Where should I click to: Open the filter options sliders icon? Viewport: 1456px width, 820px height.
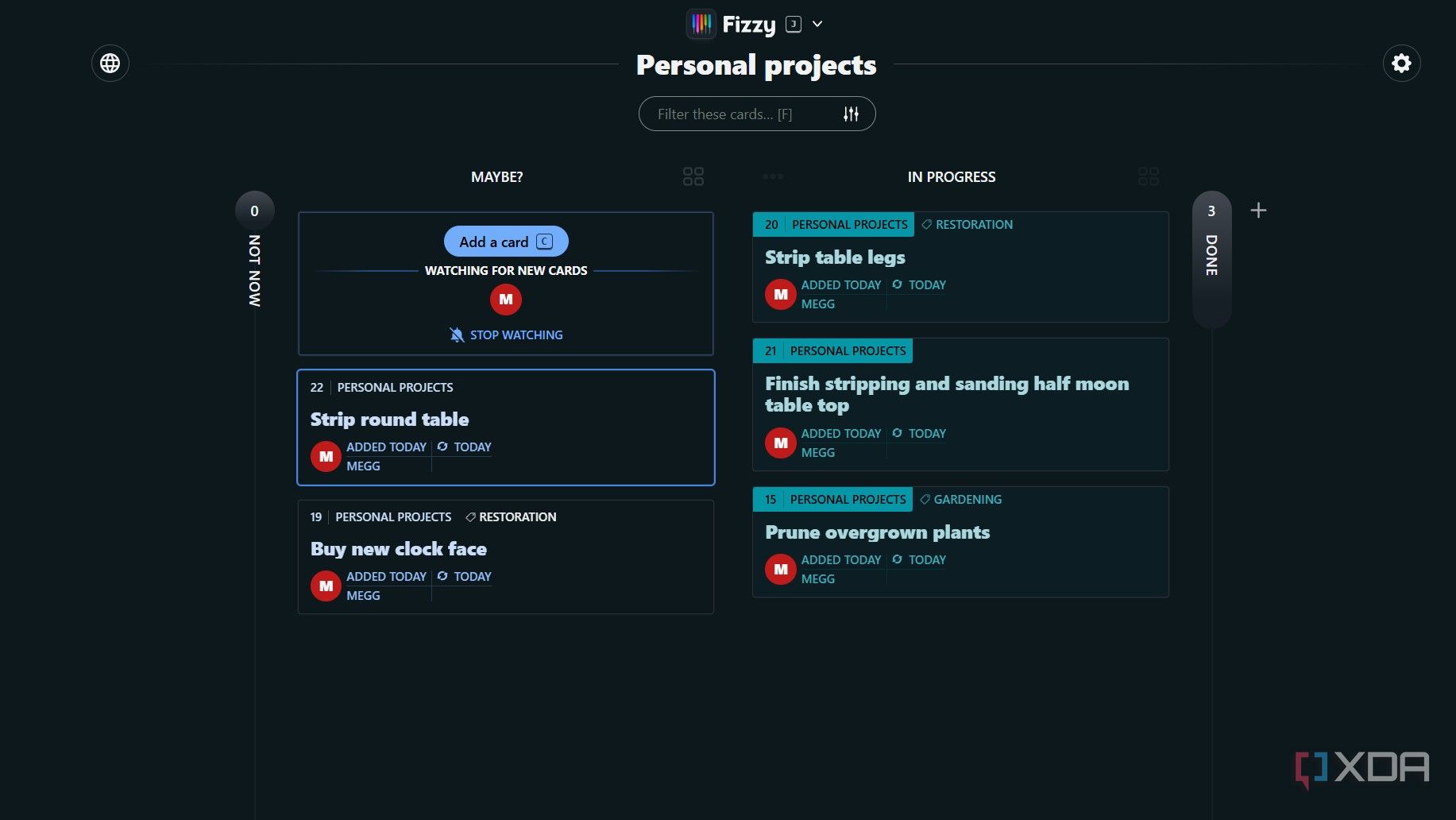tap(851, 114)
